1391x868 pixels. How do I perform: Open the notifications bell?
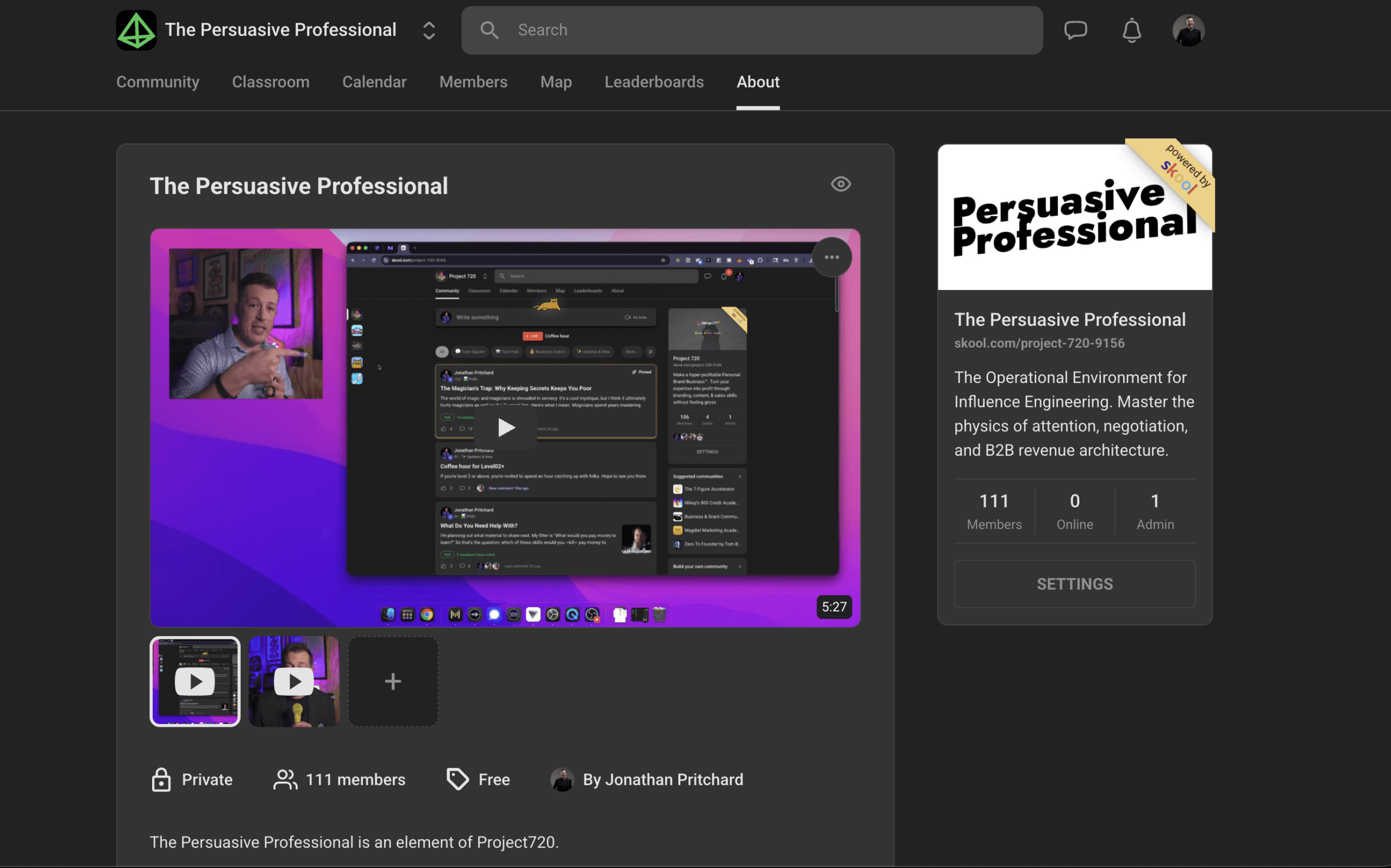(x=1131, y=30)
